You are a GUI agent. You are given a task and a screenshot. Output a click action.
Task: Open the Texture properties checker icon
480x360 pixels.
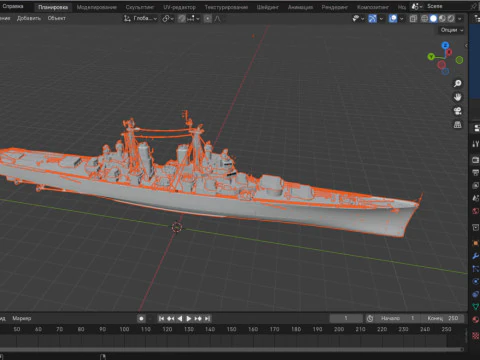pos(476,335)
